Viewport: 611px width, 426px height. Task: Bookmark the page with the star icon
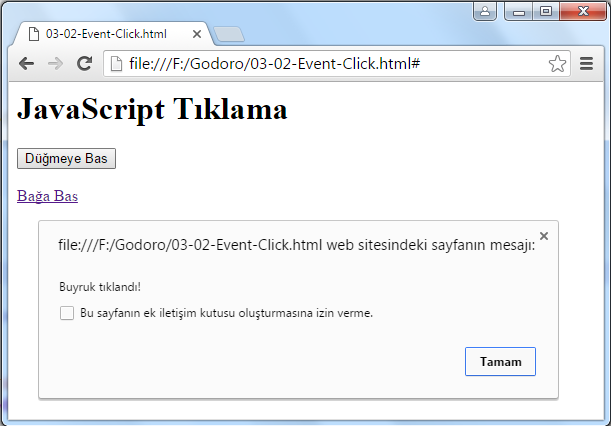(557, 64)
